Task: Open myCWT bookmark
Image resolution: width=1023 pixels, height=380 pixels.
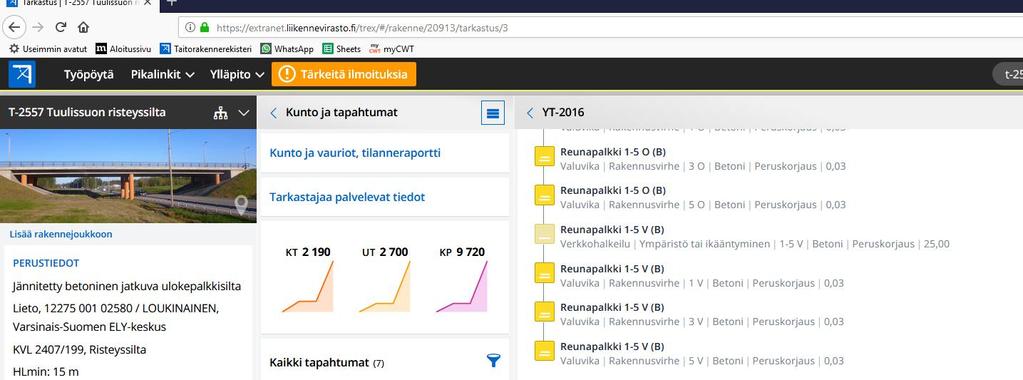Action: click(391, 49)
